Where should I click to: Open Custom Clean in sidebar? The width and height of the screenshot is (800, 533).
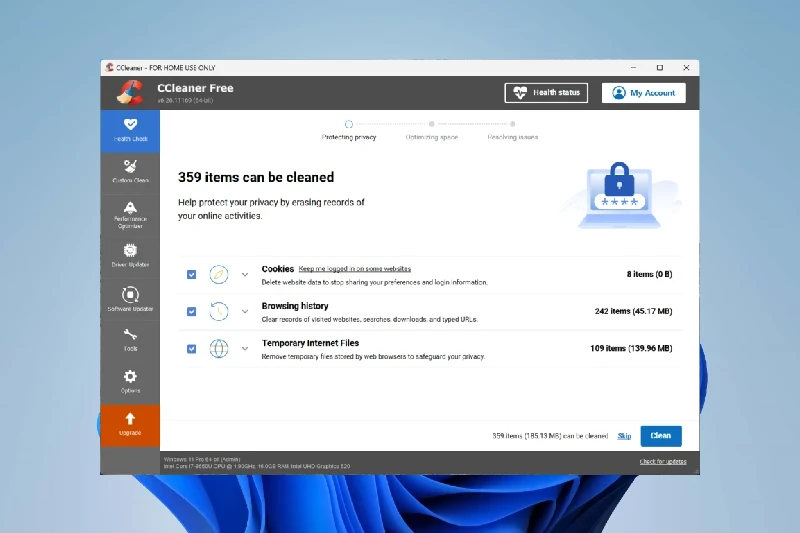(x=130, y=172)
